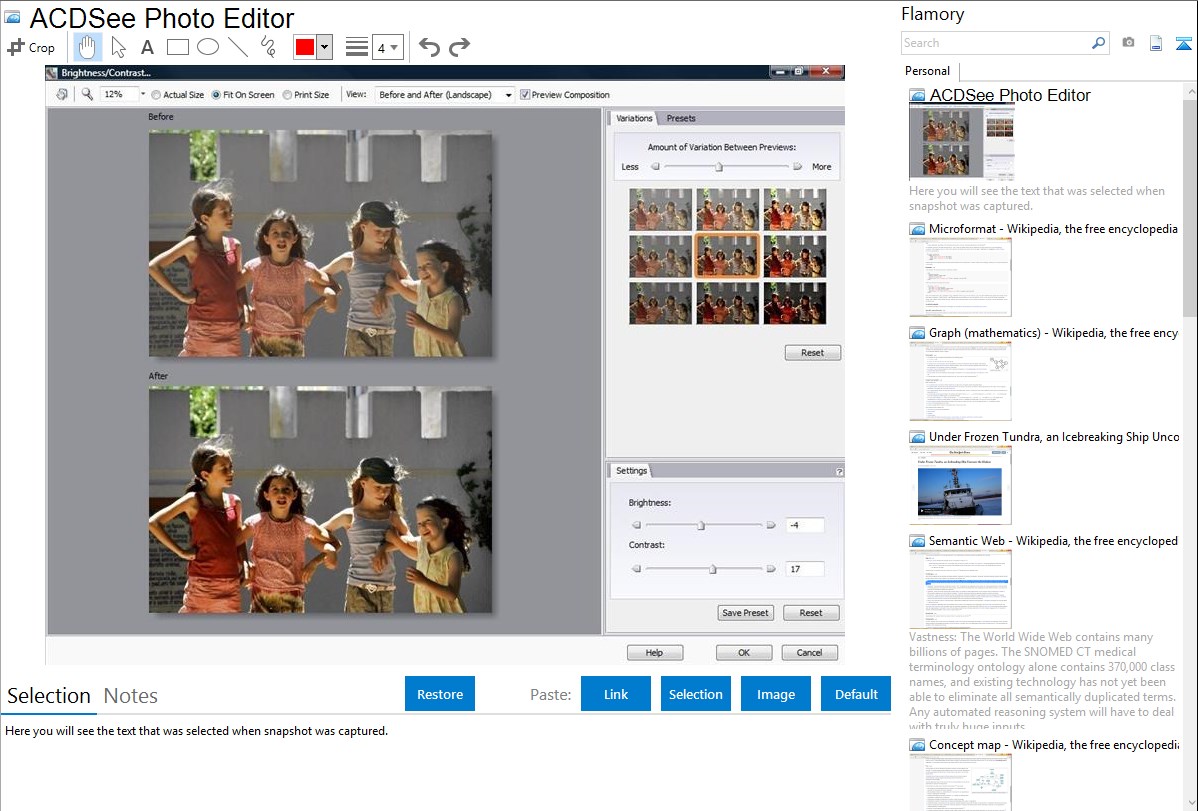Toggle the Preview Composition checkbox
The image size is (1198, 811).
[525, 95]
